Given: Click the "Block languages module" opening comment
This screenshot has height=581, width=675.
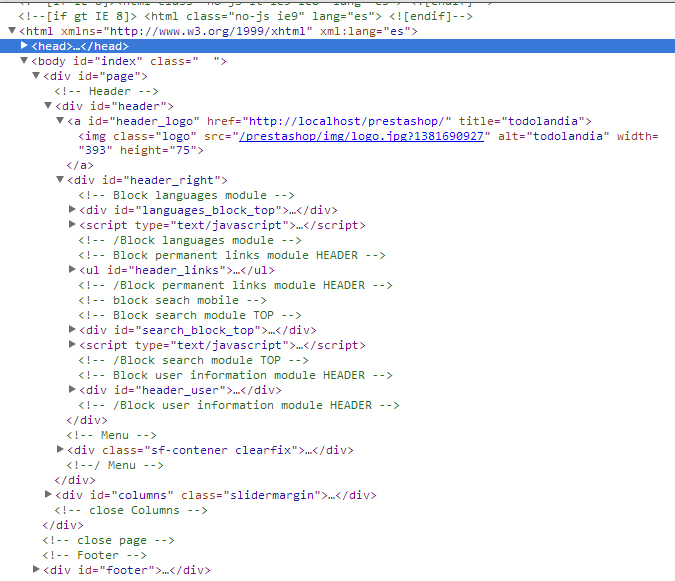Looking at the screenshot, I should click(x=186, y=195).
